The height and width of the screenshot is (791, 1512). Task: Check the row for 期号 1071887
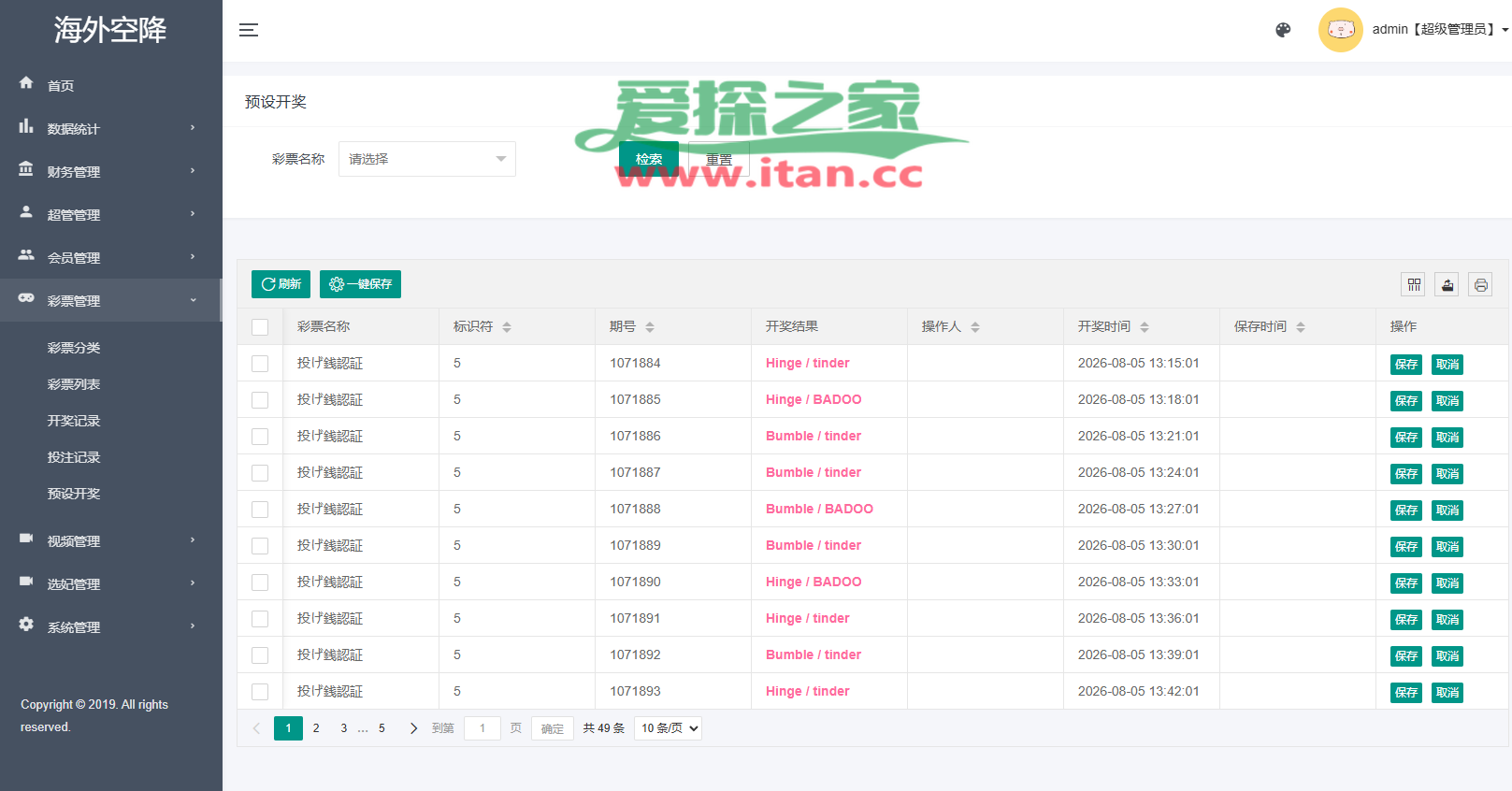260,473
